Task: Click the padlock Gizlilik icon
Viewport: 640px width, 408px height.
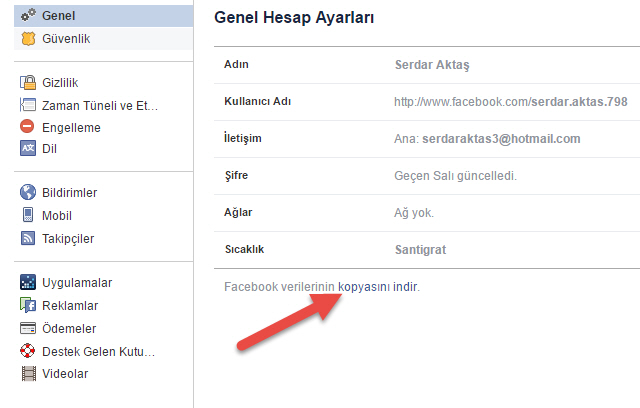Action: [28, 82]
